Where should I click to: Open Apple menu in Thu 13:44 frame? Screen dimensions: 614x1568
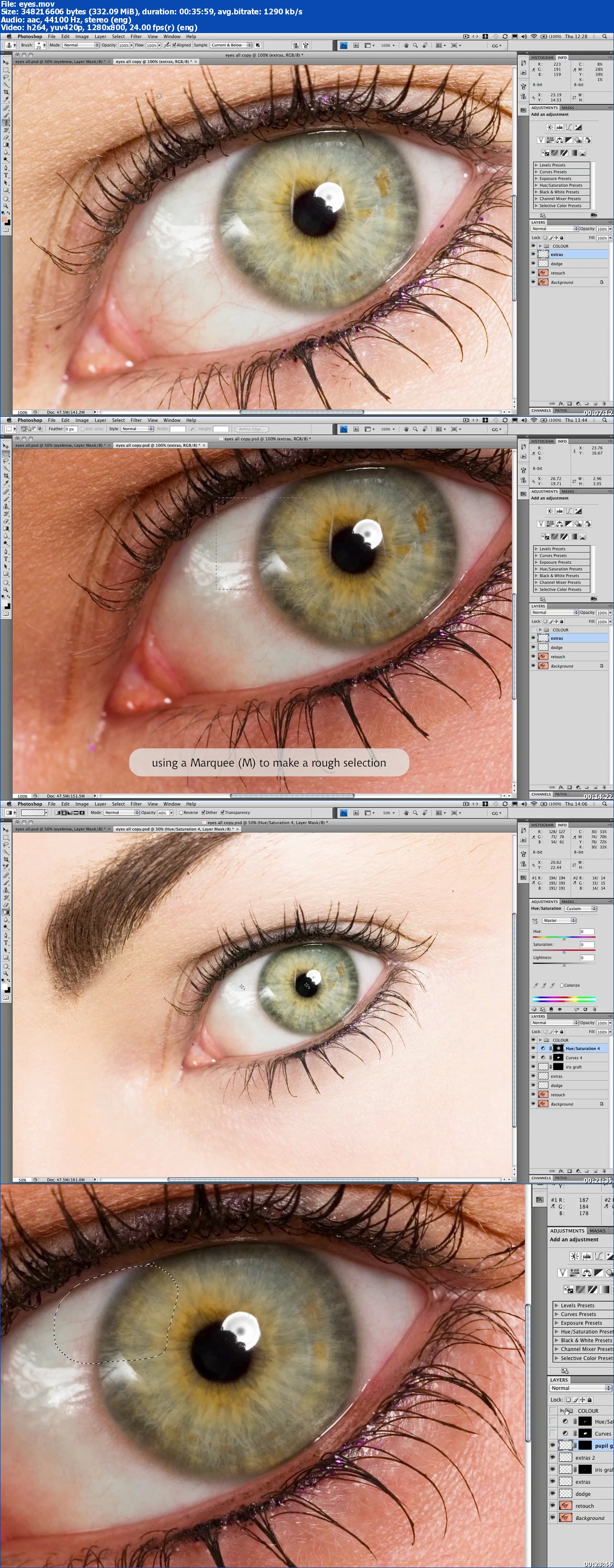point(9,420)
